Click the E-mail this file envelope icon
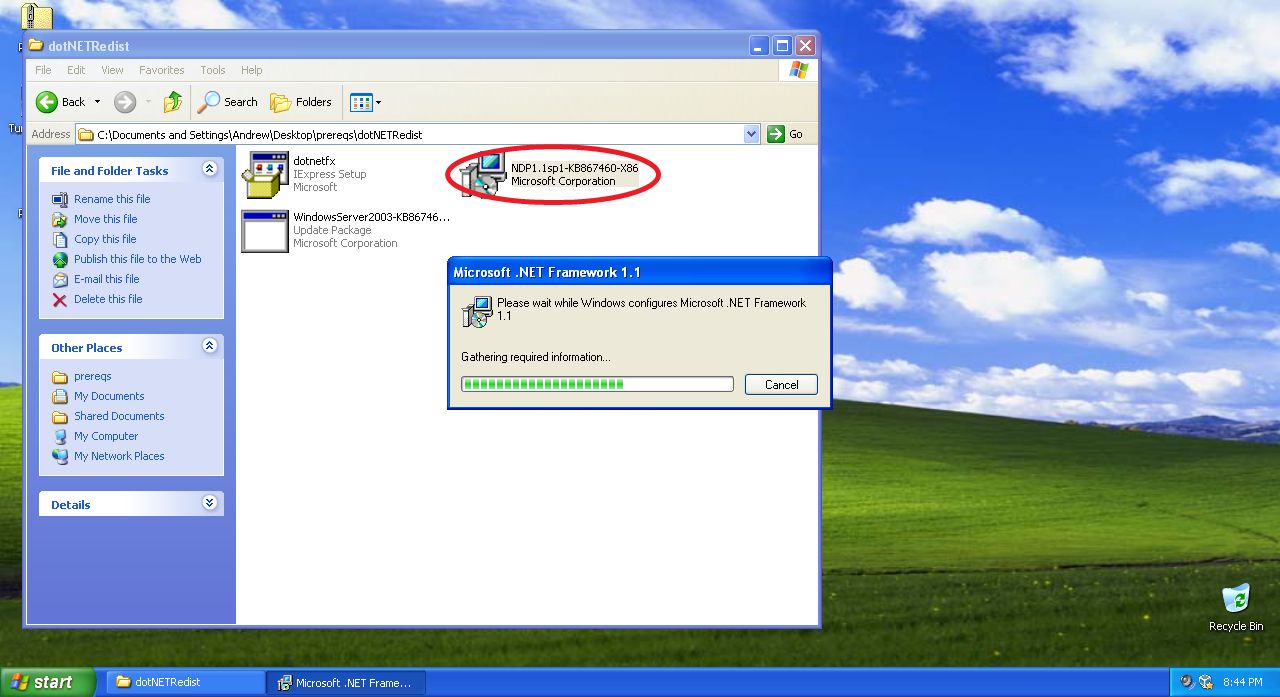The image size is (1280, 697). (x=60, y=279)
